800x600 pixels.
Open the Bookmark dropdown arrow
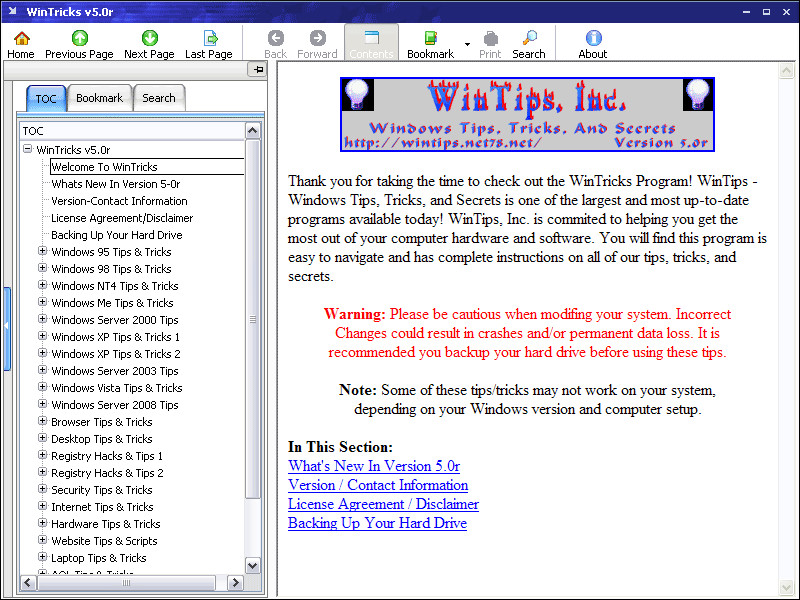467,44
